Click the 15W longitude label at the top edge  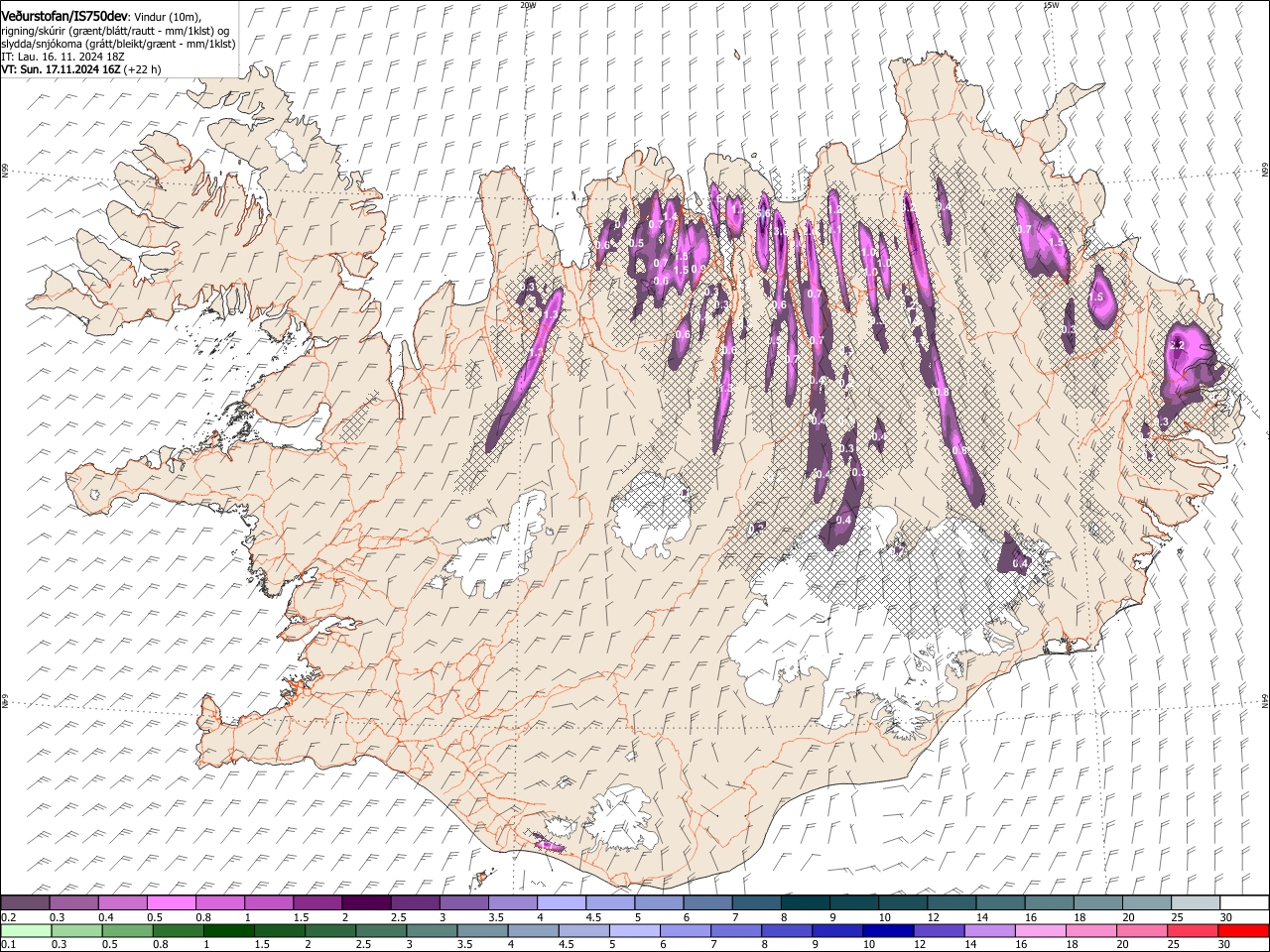pyautogui.click(x=1052, y=4)
